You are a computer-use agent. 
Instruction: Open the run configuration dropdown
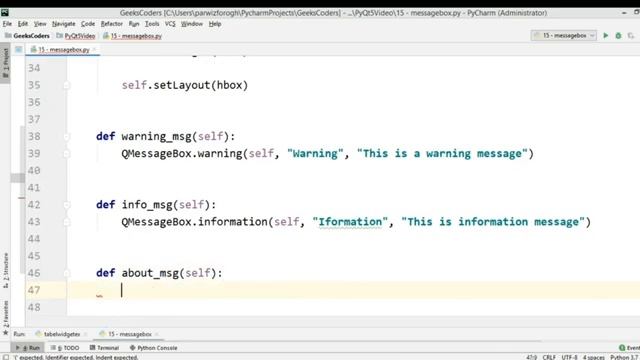coord(564,36)
